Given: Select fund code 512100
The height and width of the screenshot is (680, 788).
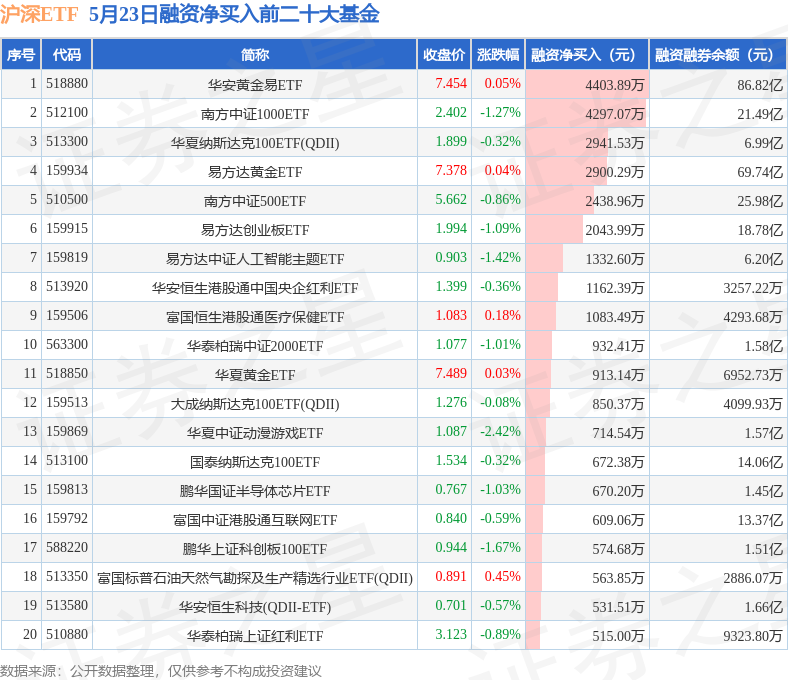Looking at the screenshot, I should 67,113.
